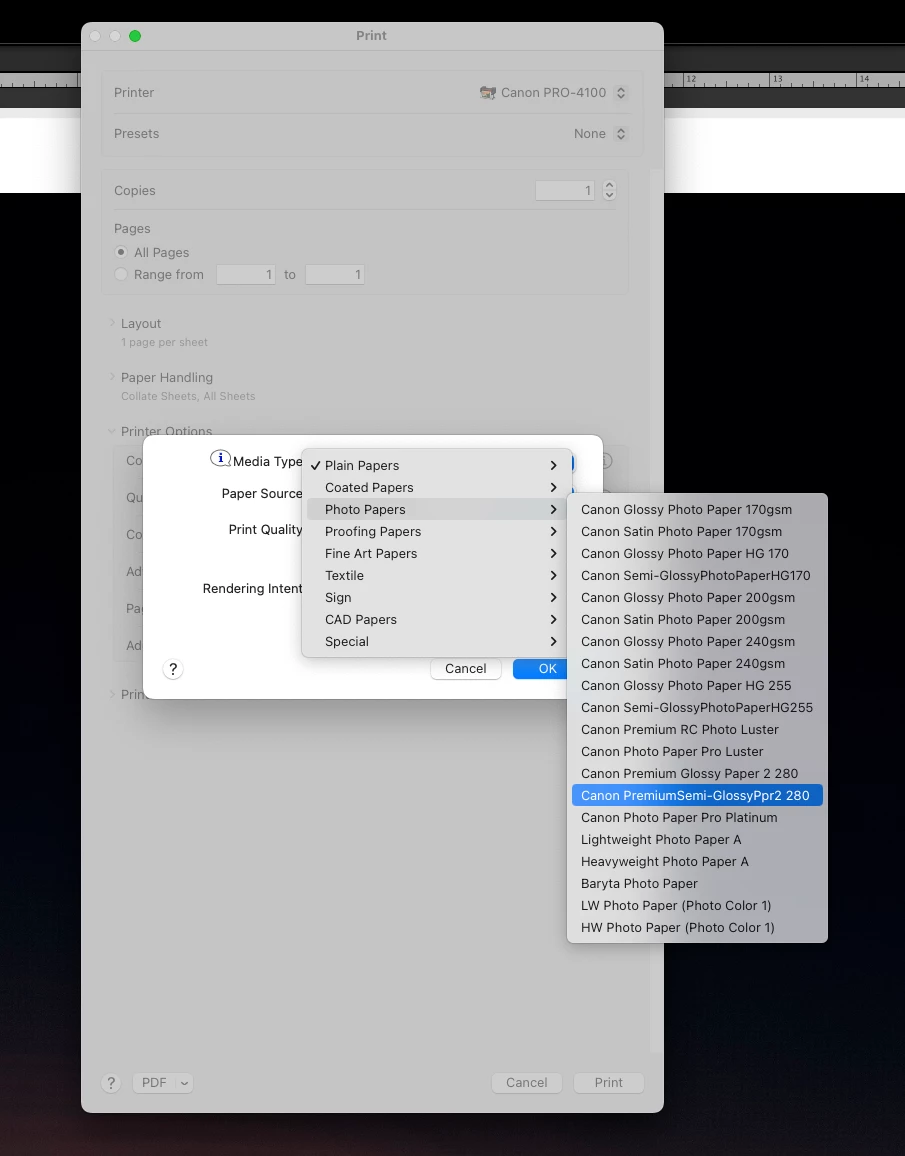The height and width of the screenshot is (1156, 905).
Task: Select Canon Glossy Photo Paper 170gsm
Action: pyautogui.click(x=697, y=509)
